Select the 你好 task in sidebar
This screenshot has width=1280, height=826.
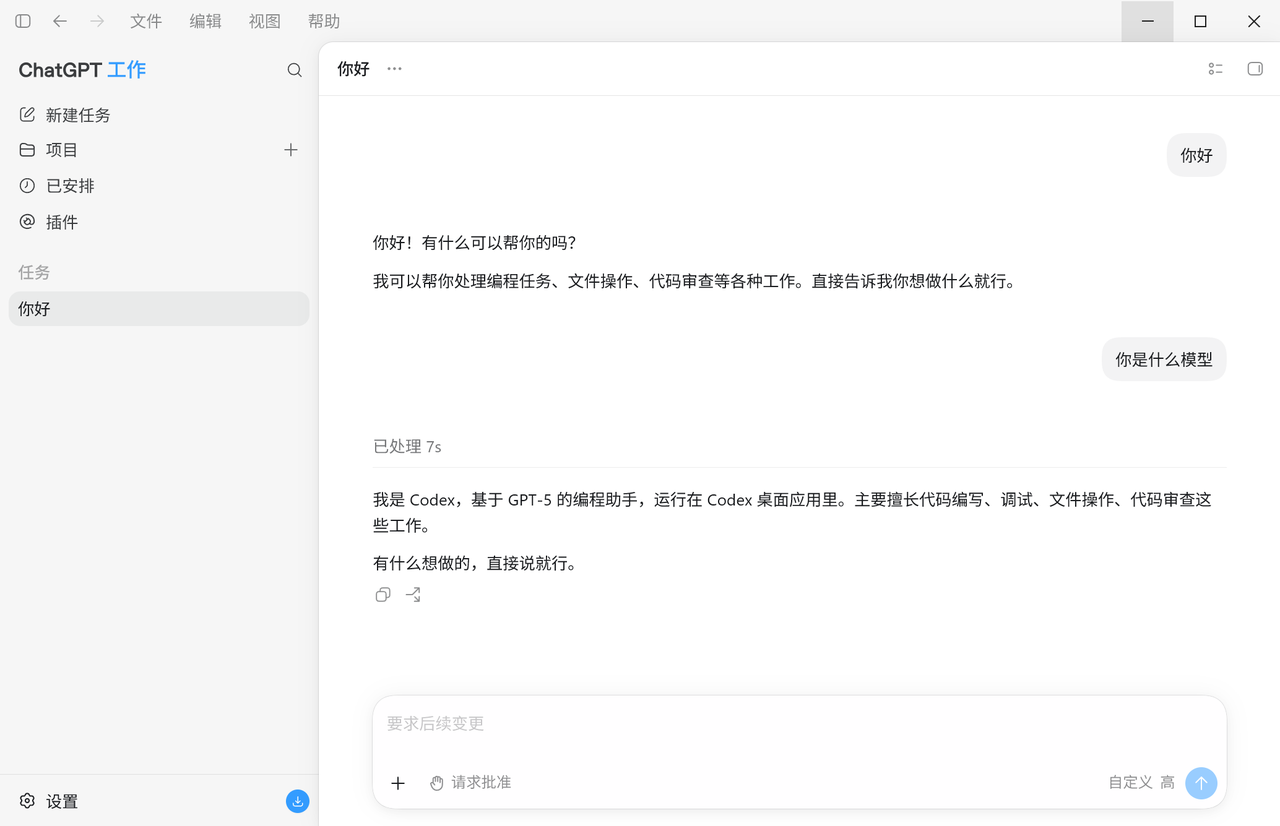159,309
